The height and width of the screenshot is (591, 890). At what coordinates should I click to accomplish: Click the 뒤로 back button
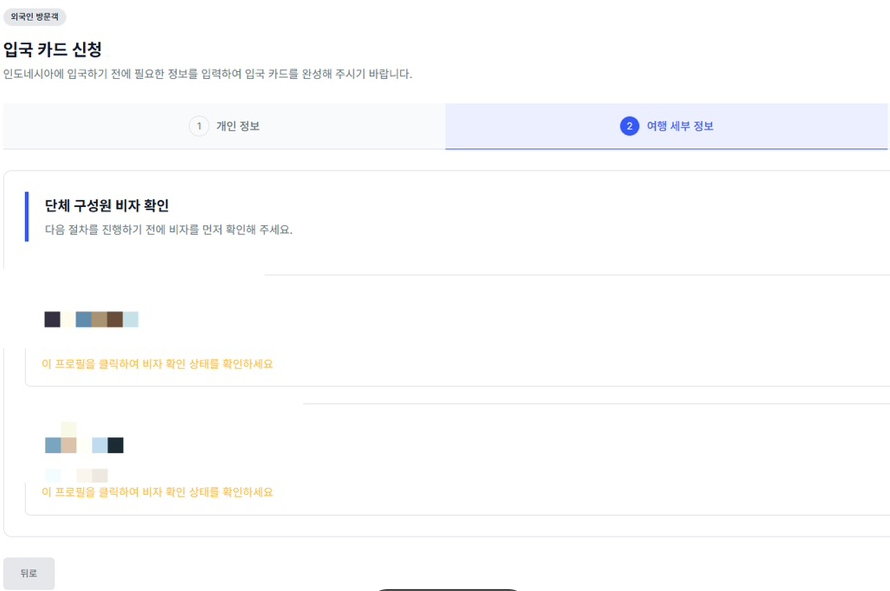pyautogui.click(x=29, y=573)
